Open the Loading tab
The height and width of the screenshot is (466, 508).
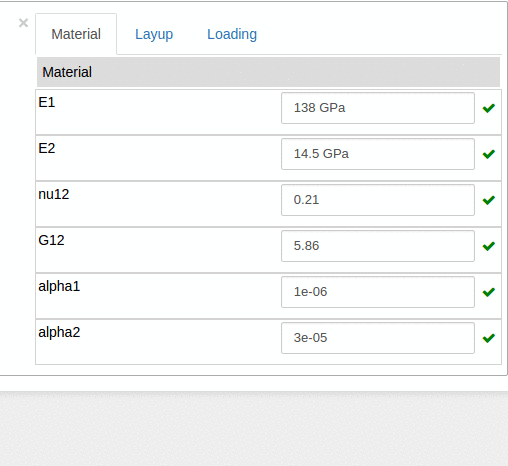[x=232, y=34]
